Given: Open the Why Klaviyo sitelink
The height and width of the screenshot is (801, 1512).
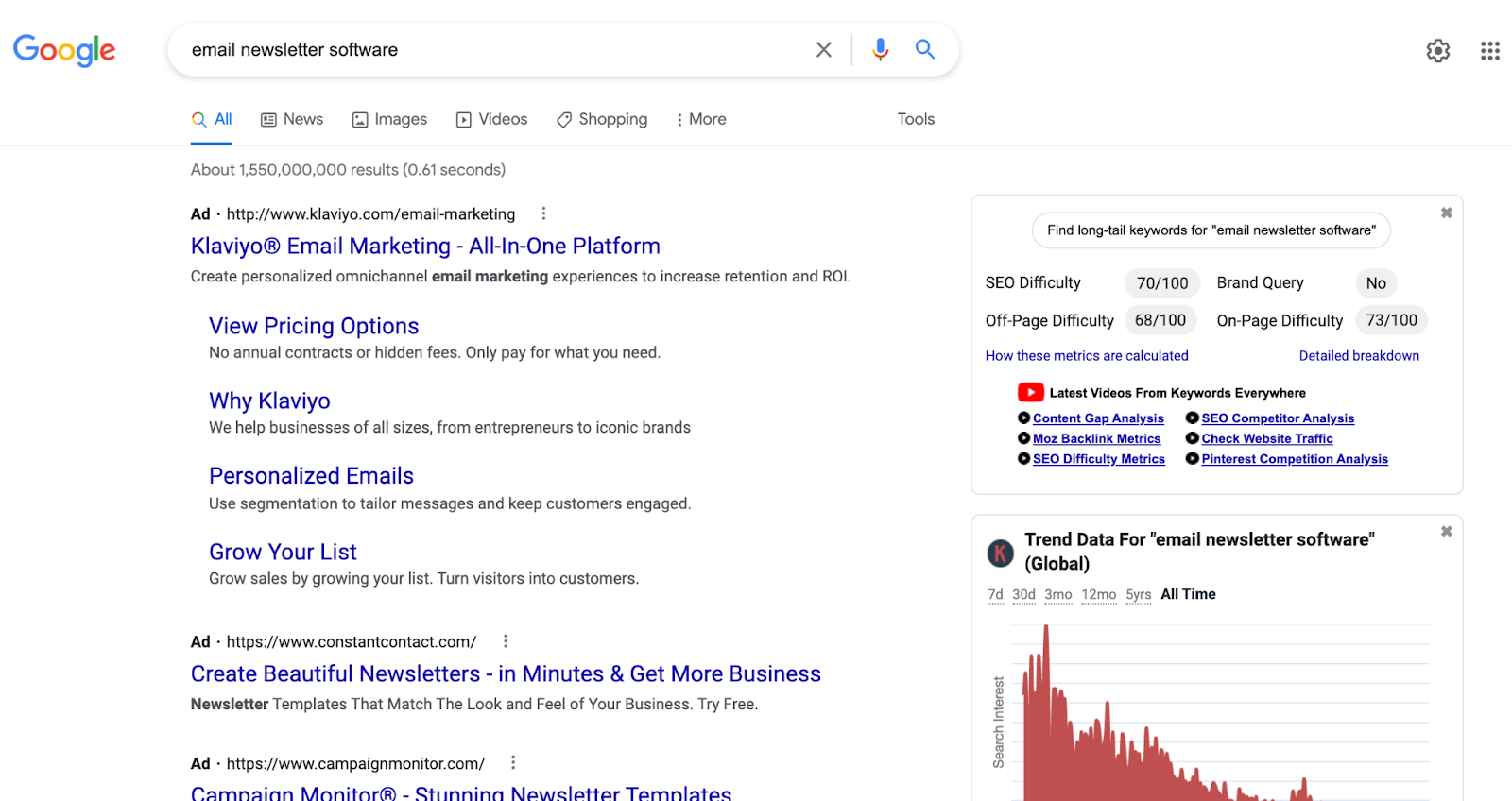Looking at the screenshot, I should (x=269, y=400).
